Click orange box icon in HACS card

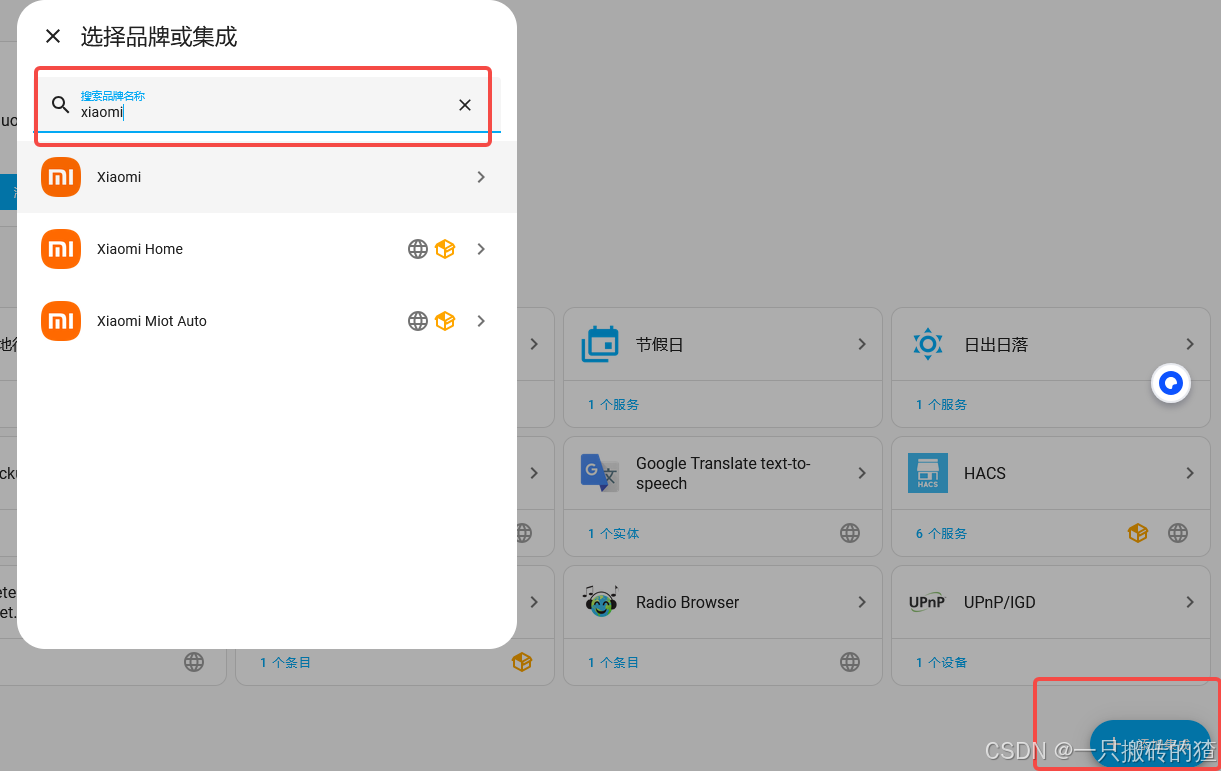[x=1138, y=533]
